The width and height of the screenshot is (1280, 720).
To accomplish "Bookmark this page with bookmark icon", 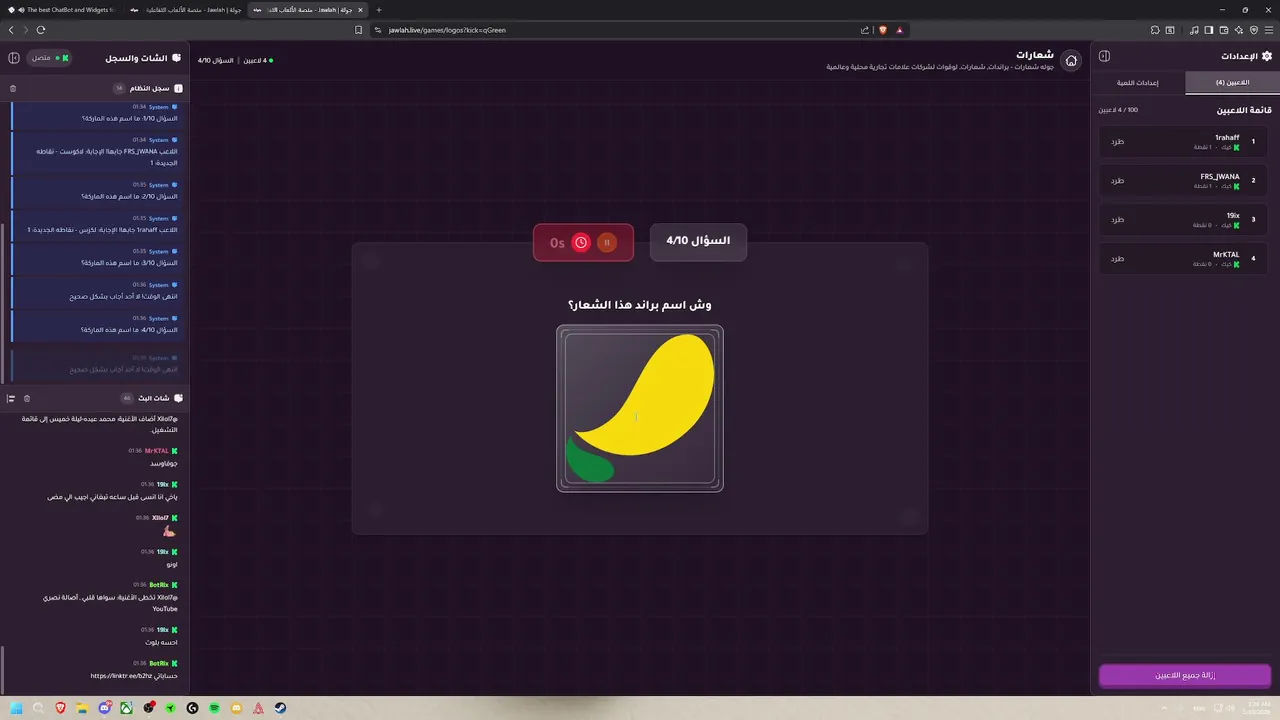I will click(358, 30).
